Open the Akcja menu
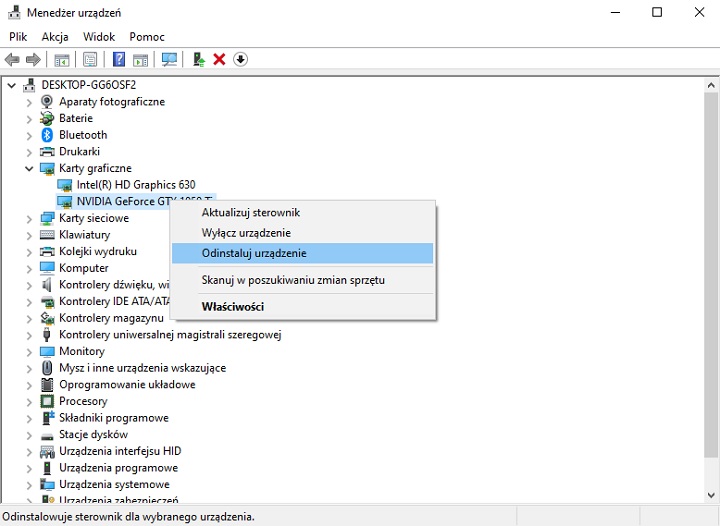Viewport: 720px width, 526px height. pyautogui.click(x=55, y=37)
